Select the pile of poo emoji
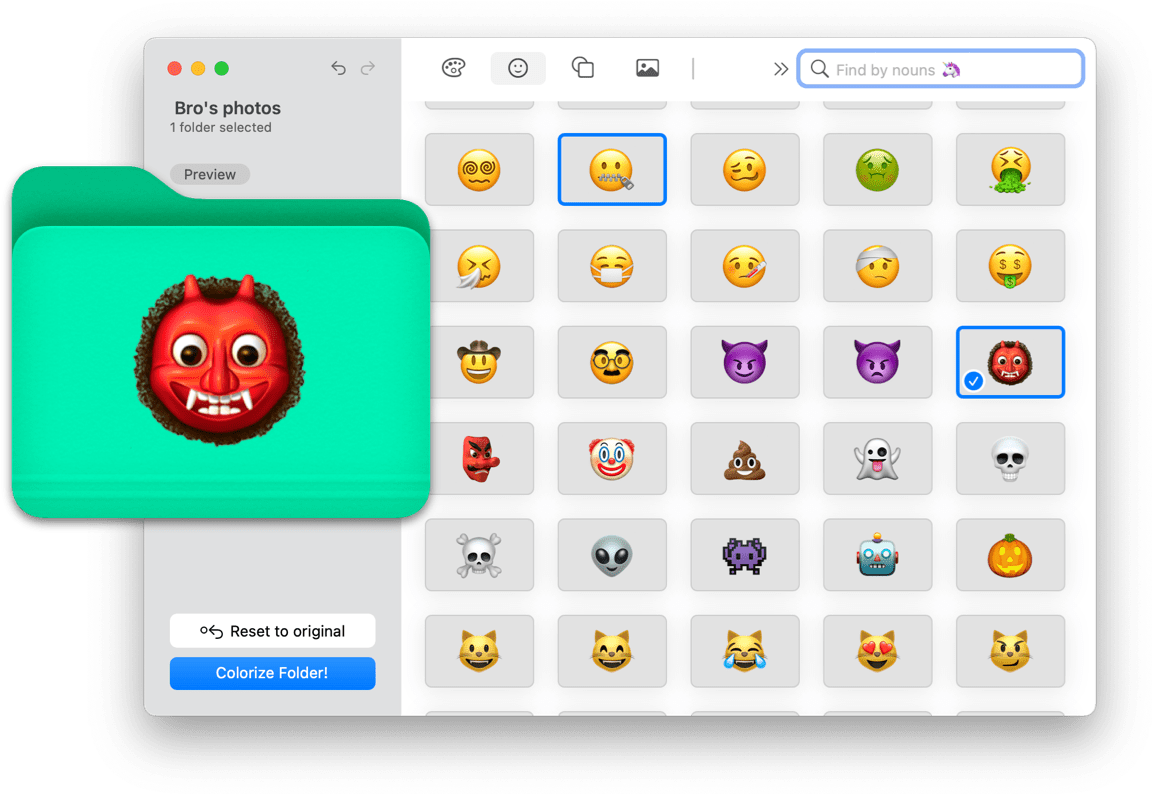This screenshot has width=1152, height=794. click(x=745, y=458)
